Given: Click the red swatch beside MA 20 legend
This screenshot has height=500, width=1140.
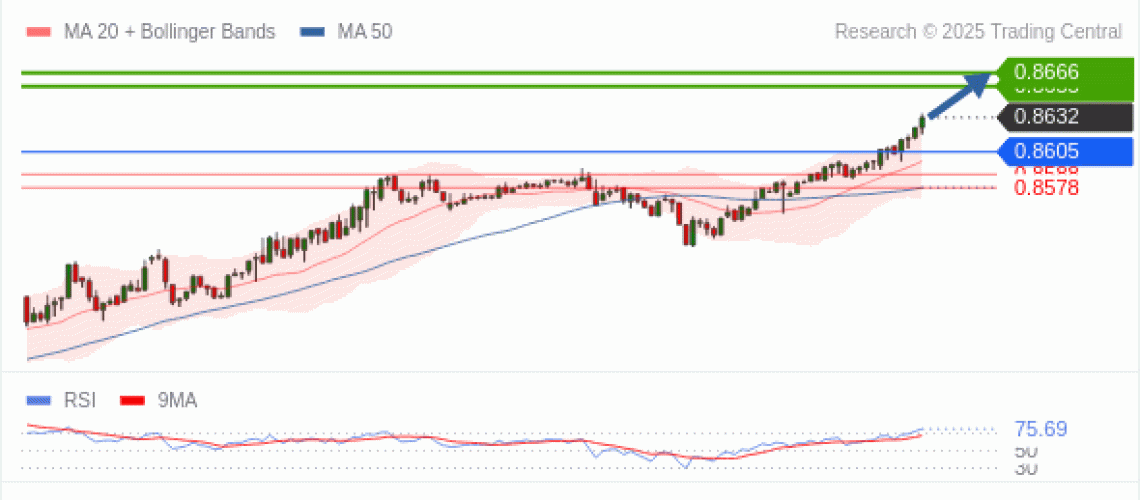Looking at the screenshot, I should (x=39, y=32).
